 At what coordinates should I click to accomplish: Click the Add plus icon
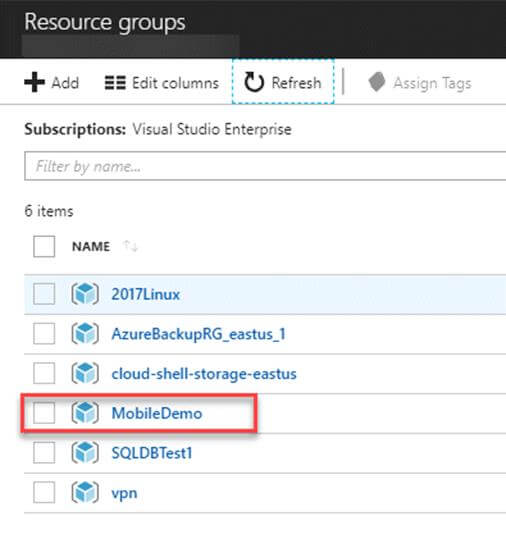click(34, 82)
